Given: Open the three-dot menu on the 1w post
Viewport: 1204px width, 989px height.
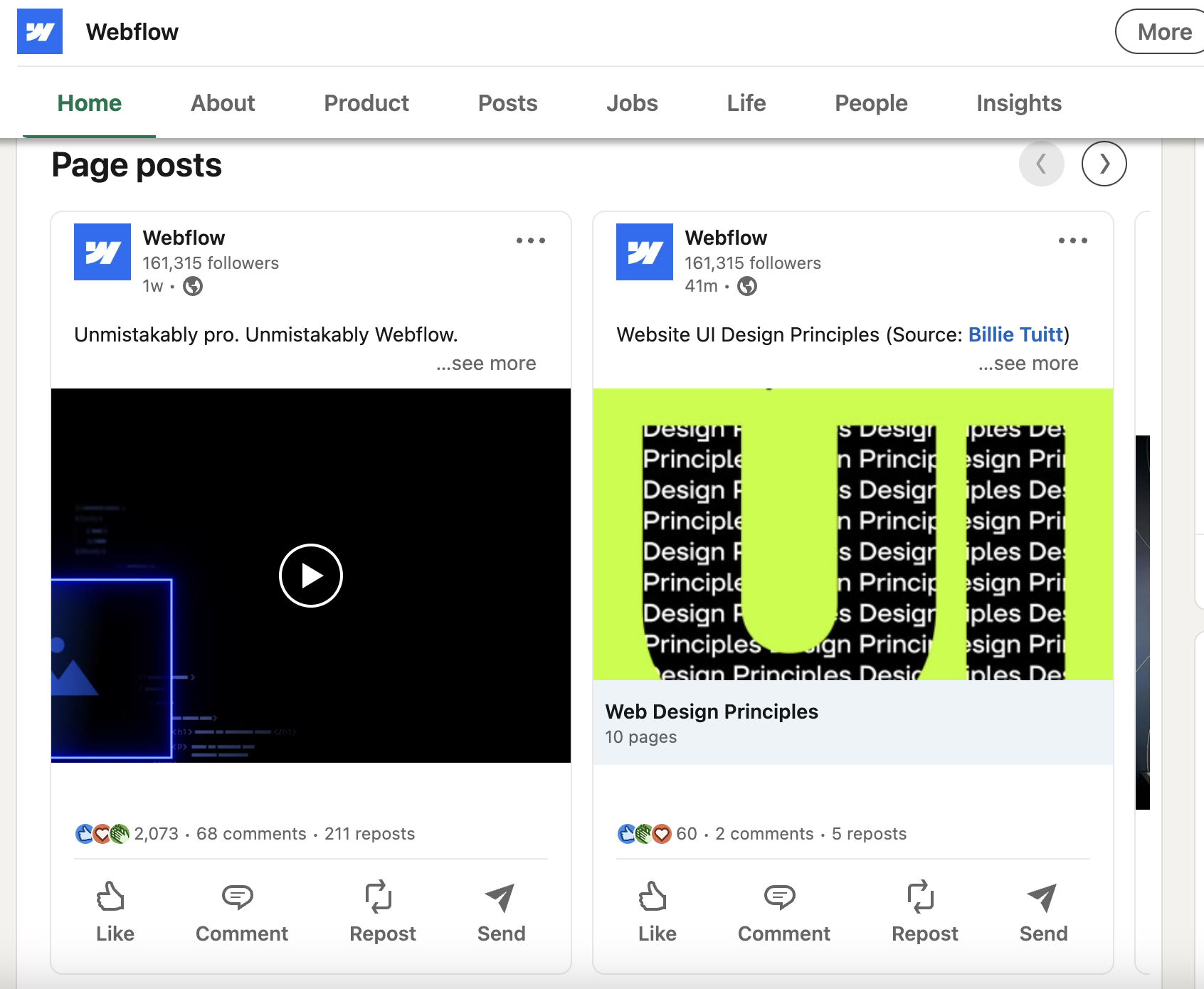Looking at the screenshot, I should click(531, 240).
